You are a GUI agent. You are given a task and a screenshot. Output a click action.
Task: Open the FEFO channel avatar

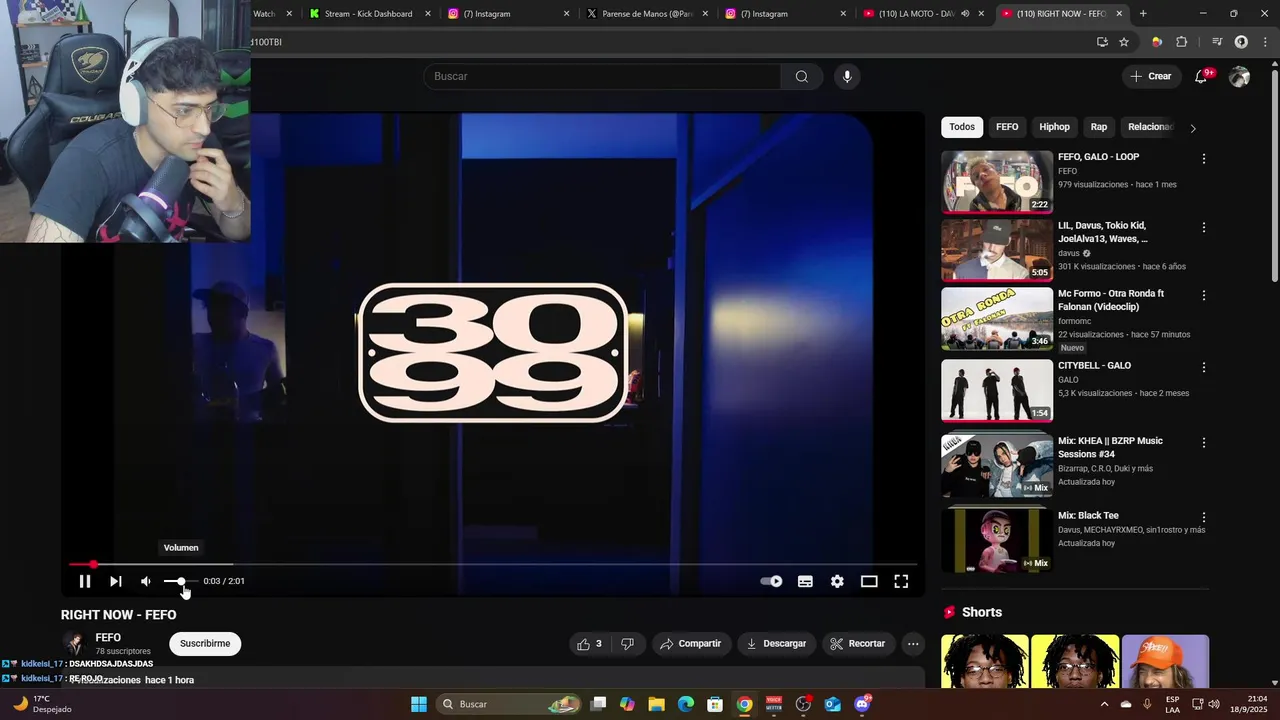coord(74,644)
